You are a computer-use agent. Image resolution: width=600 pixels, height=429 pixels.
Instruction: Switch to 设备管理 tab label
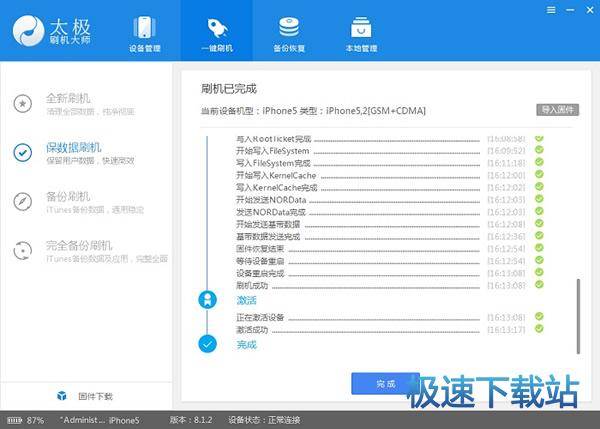(145, 48)
